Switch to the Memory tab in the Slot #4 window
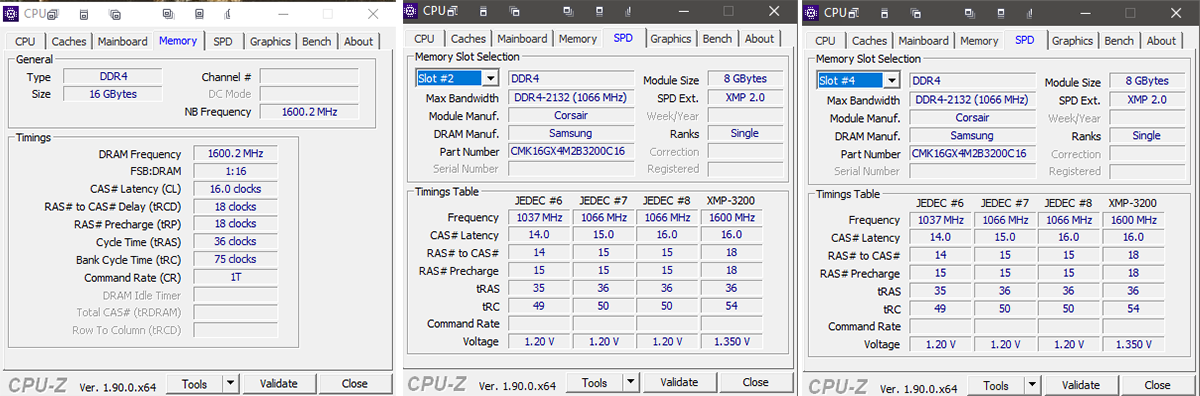 coord(979,41)
